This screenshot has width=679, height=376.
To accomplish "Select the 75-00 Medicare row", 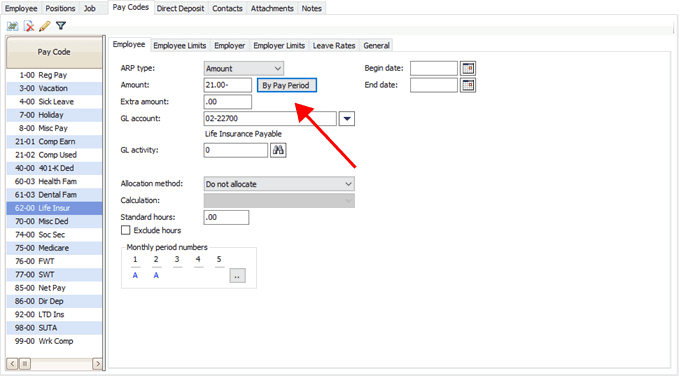I will click(x=54, y=248).
